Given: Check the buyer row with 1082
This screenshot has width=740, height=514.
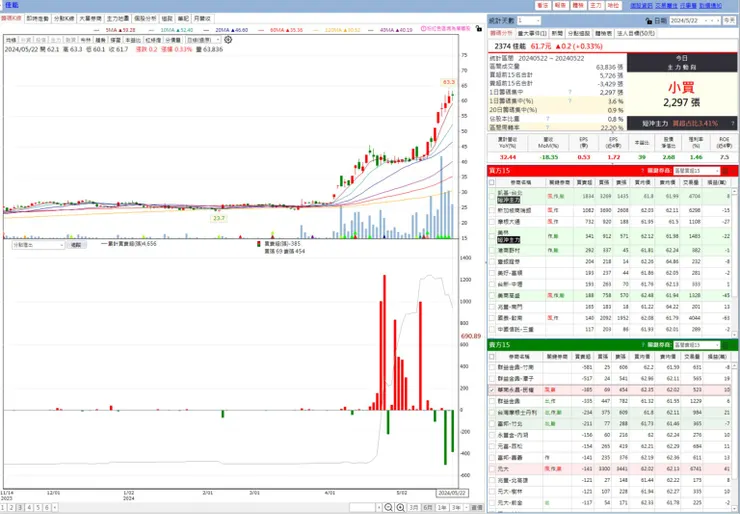Looking at the screenshot, I should [x=492, y=210].
